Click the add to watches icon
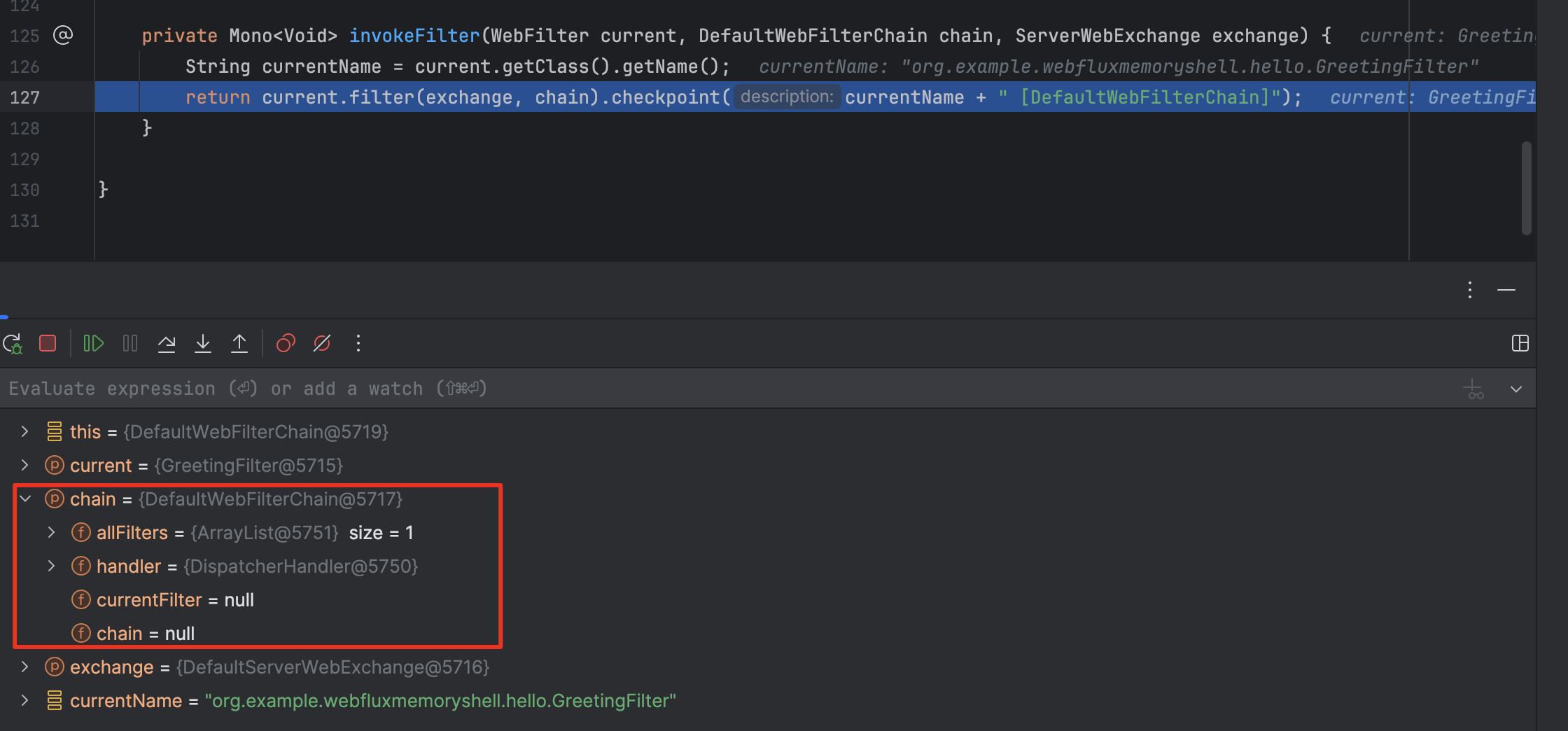 [1473, 389]
